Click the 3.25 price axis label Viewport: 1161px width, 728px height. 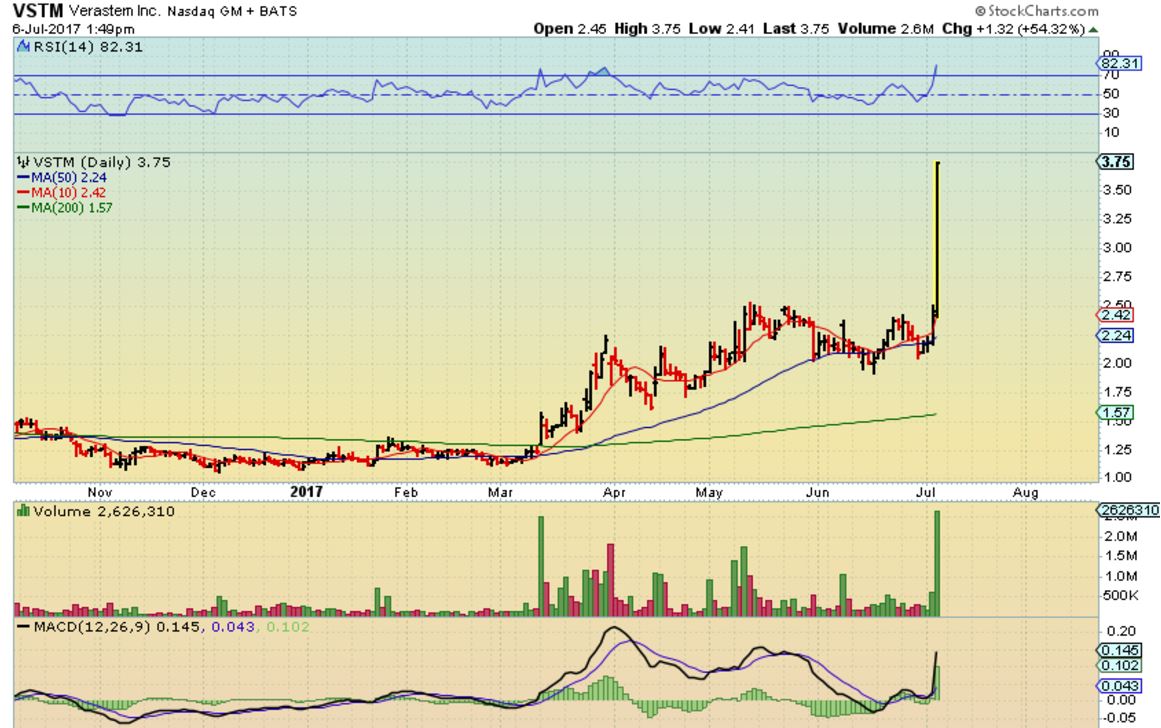pos(1117,219)
